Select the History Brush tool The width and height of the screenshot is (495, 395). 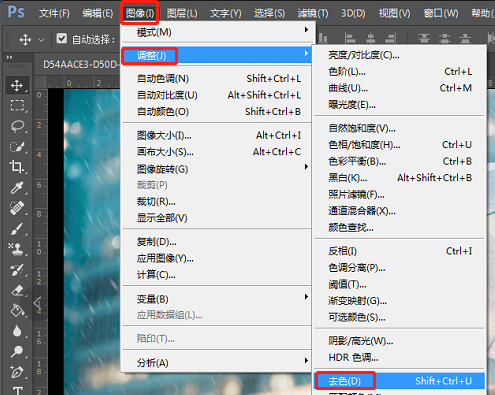point(17,270)
